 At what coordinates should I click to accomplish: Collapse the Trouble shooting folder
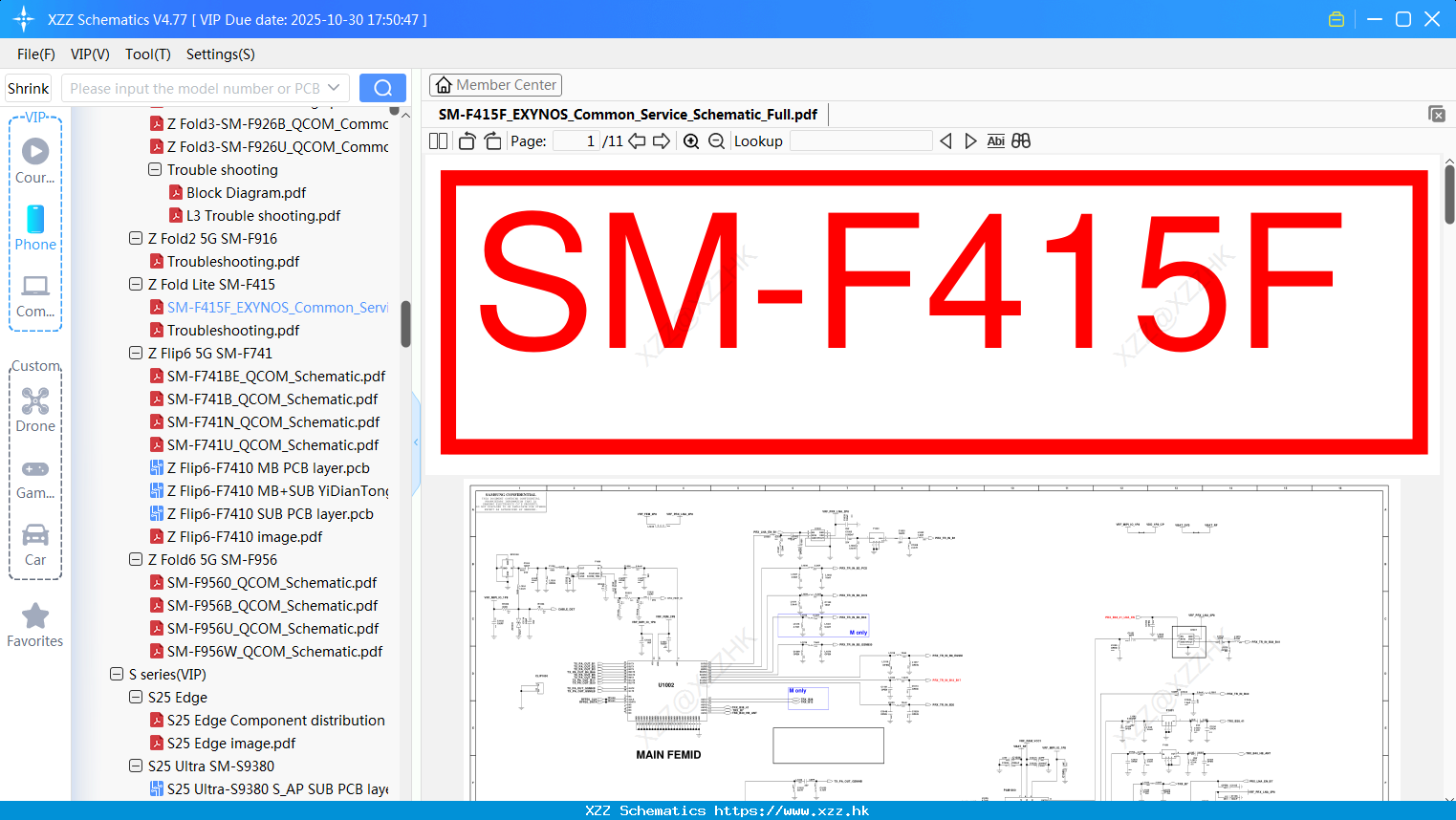pyautogui.click(x=155, y=169)
